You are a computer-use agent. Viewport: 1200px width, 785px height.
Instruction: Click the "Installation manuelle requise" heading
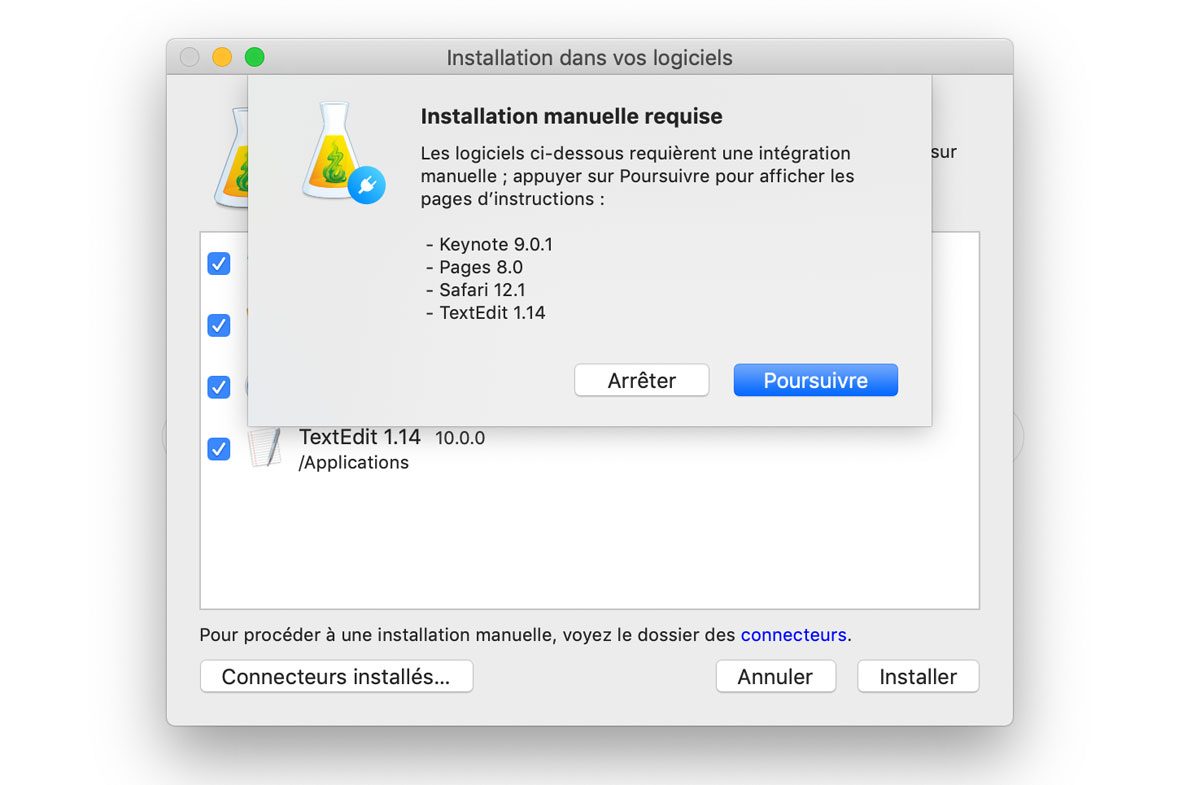(571, 116)
